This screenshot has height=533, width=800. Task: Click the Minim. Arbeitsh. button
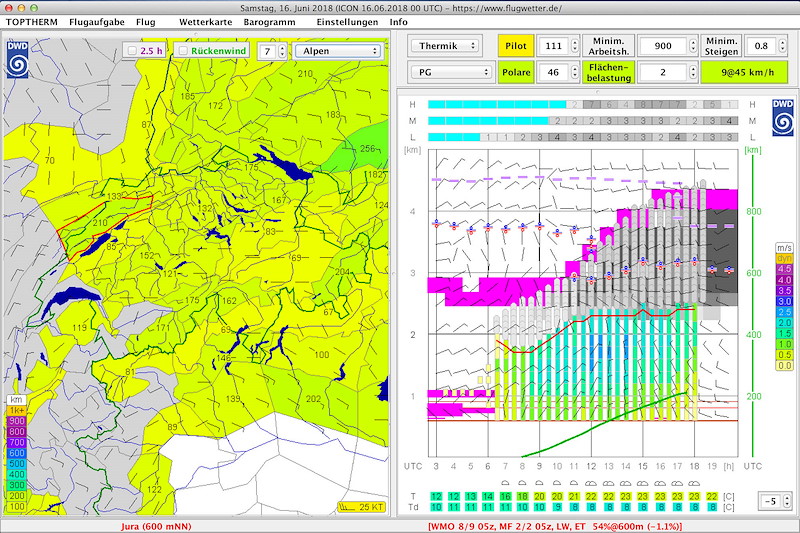tap(608, 46)
